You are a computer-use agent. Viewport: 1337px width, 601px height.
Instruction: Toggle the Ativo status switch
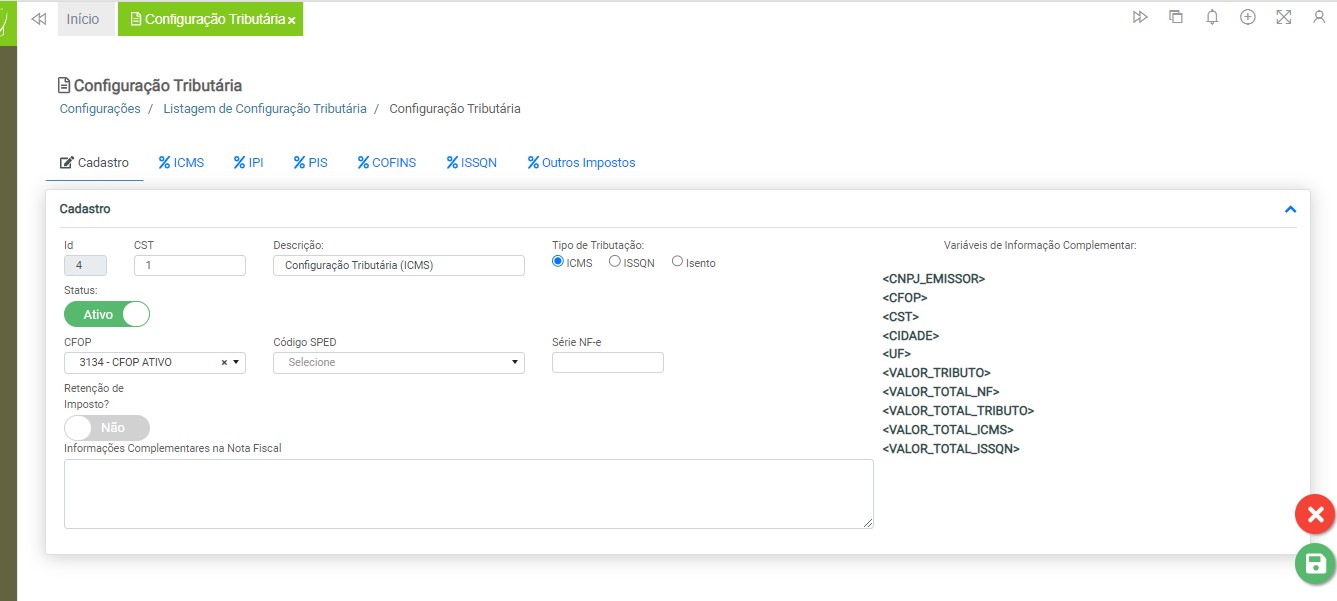[107, 314]
